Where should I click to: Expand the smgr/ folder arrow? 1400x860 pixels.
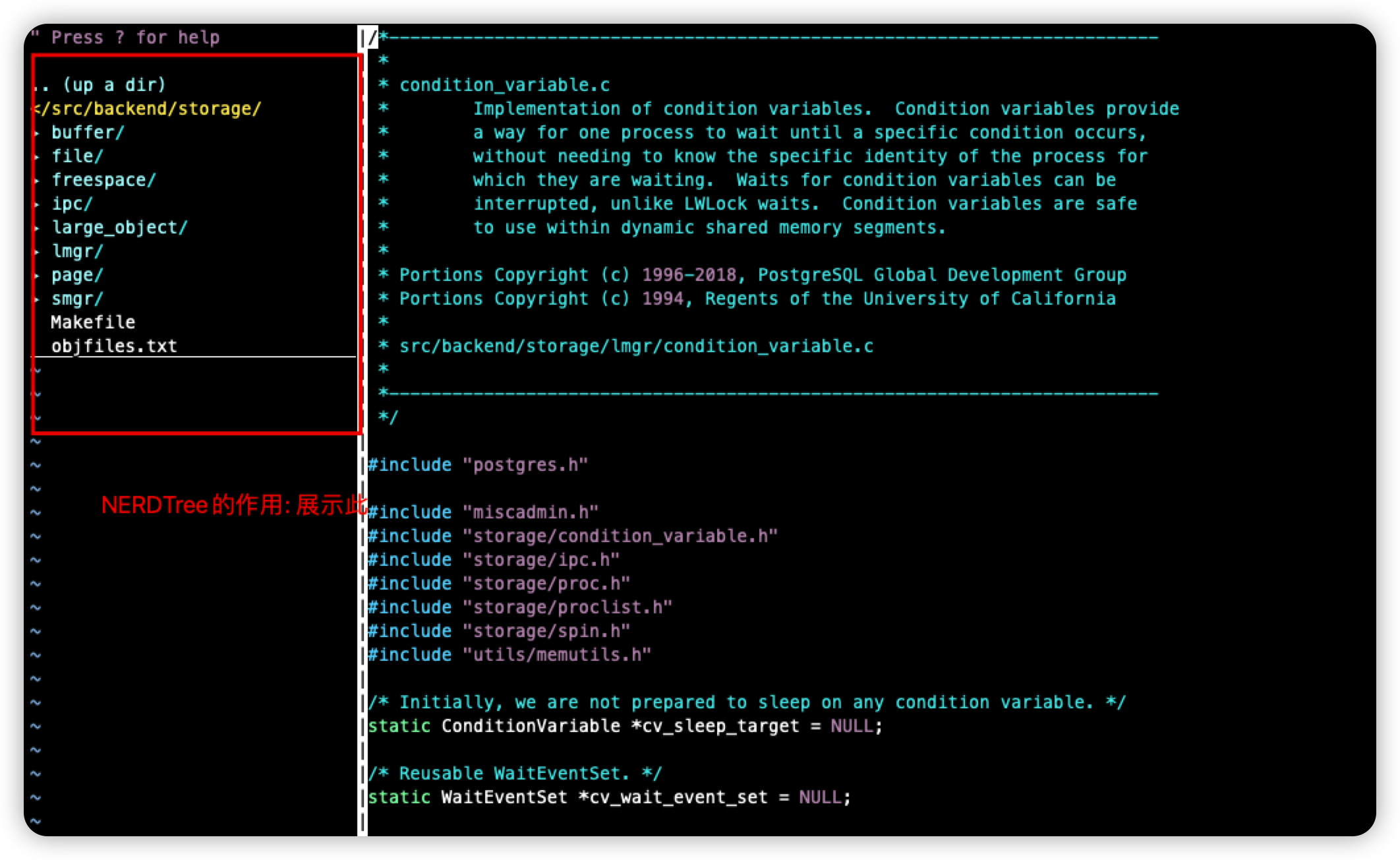pyautogui.click(x=38, y=299)
